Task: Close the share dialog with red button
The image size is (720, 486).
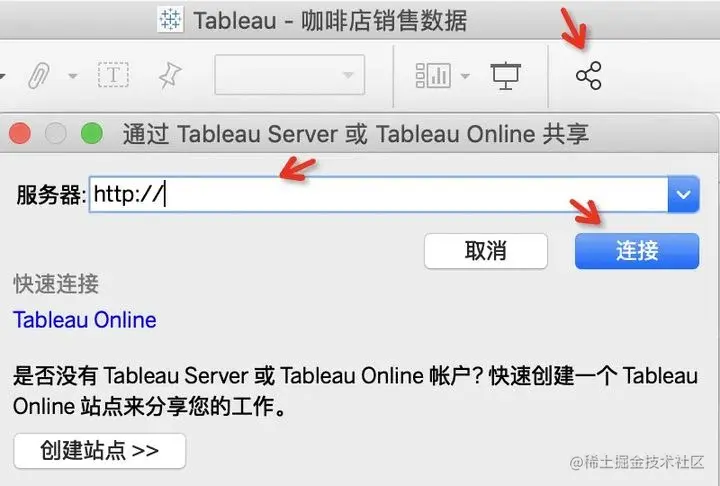Action: 20,134
